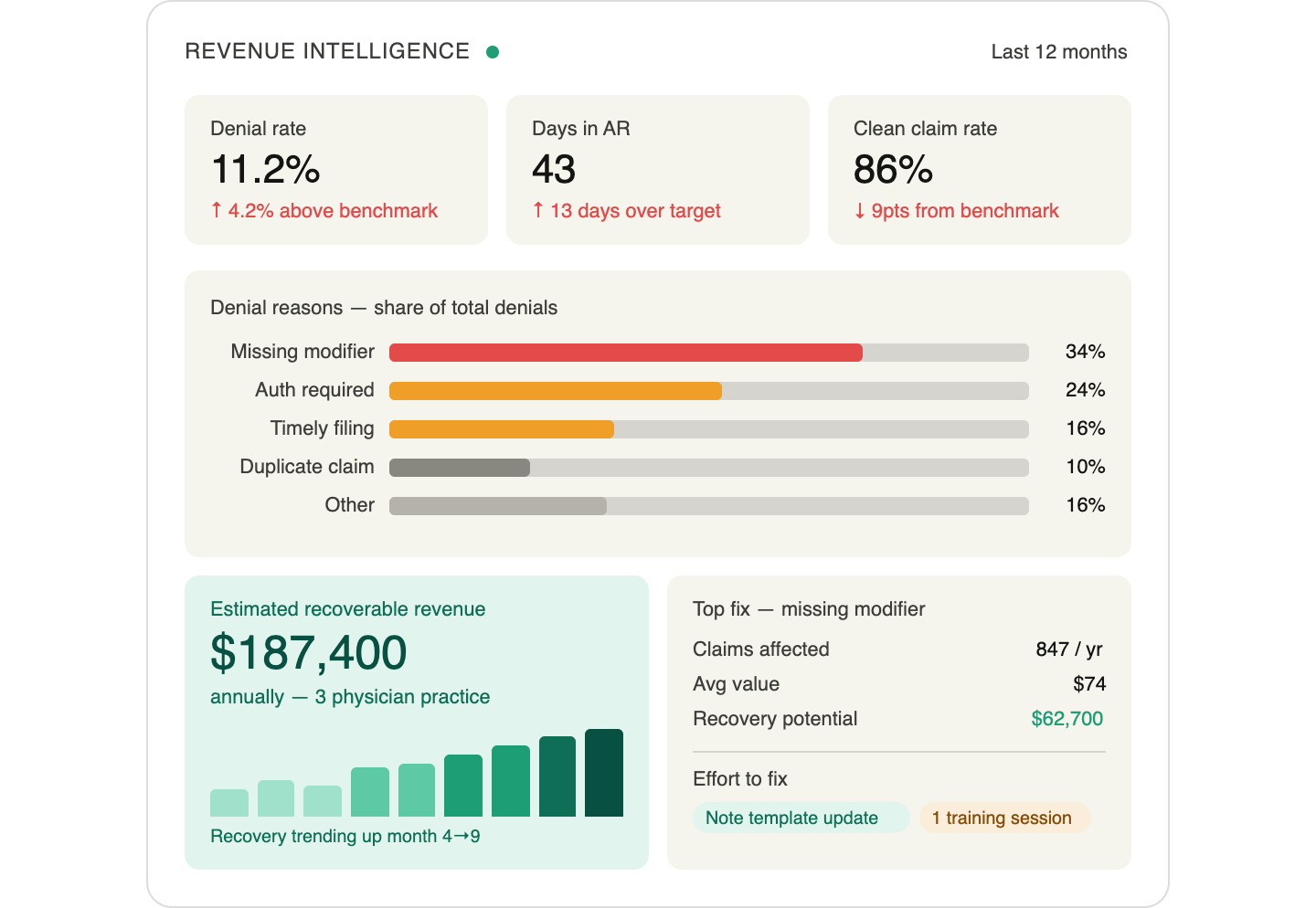Enable the Duplicate claim denial category
The height and width of the screenshot is (908, 1316).
[460, 467]
